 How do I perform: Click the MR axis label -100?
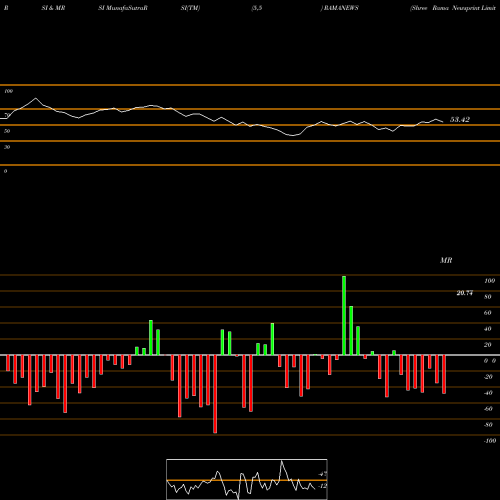click(x=490, y=441)
